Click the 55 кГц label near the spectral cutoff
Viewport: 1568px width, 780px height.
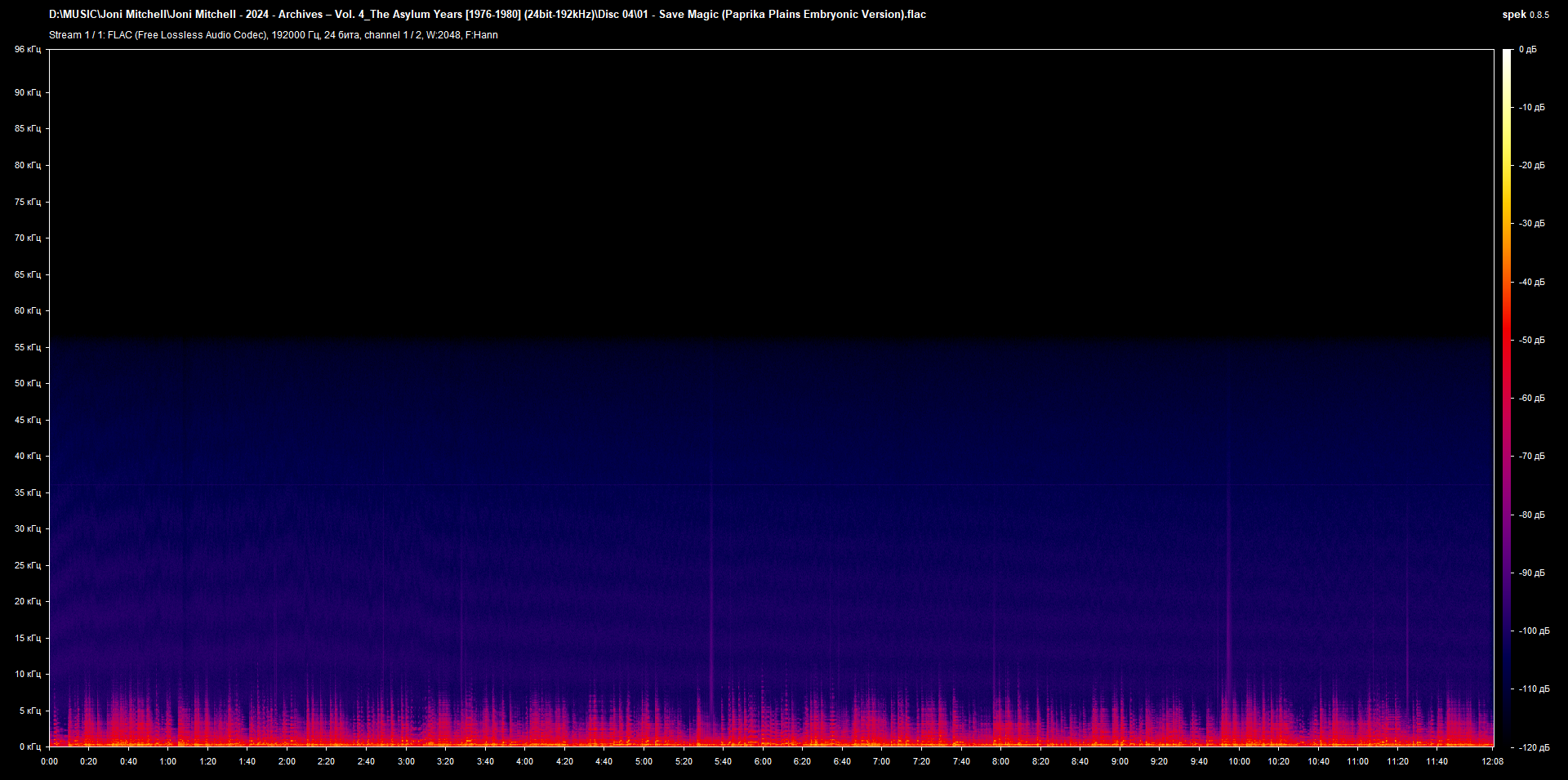coord(27,347)
